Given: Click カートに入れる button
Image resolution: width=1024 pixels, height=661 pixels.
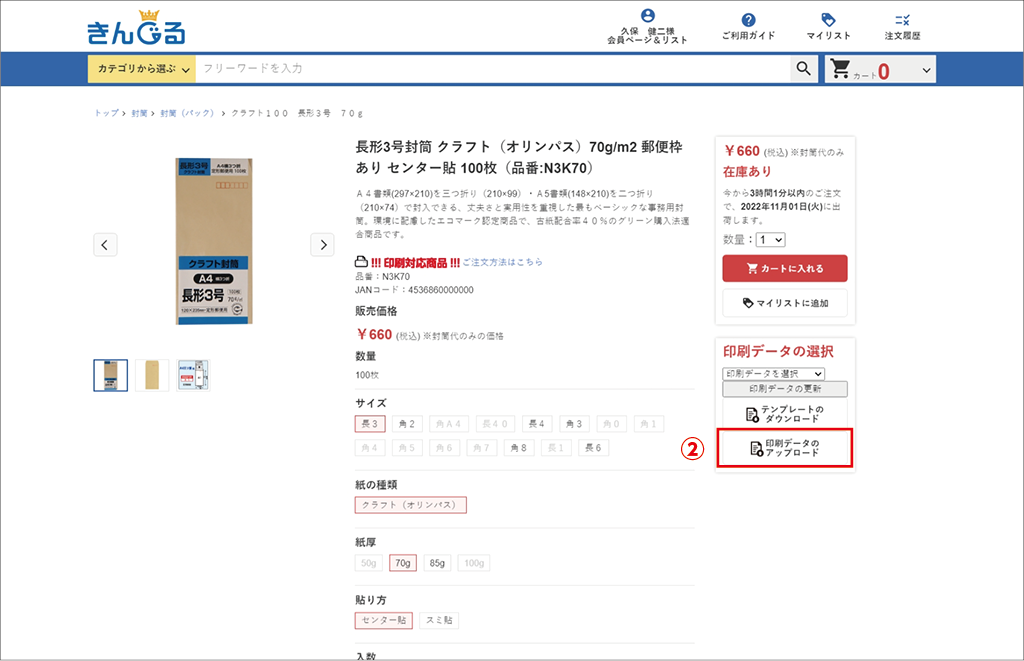Looking at the screenshot, I should 784,269.
